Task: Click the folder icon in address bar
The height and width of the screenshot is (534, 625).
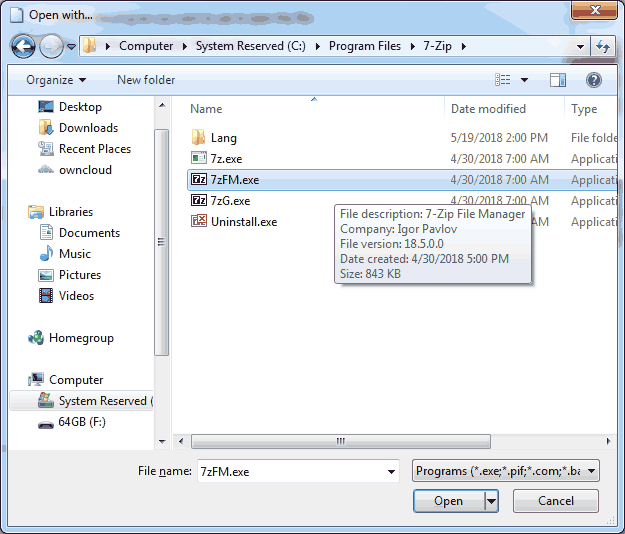Action: click(x=90, y=46)
